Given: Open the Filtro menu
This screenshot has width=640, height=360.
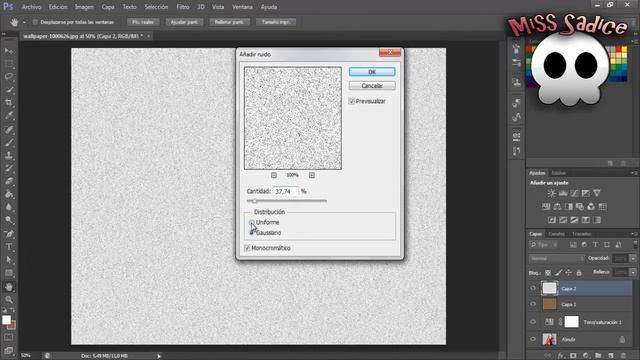Looking at the screenshot, I should point(182,7).
